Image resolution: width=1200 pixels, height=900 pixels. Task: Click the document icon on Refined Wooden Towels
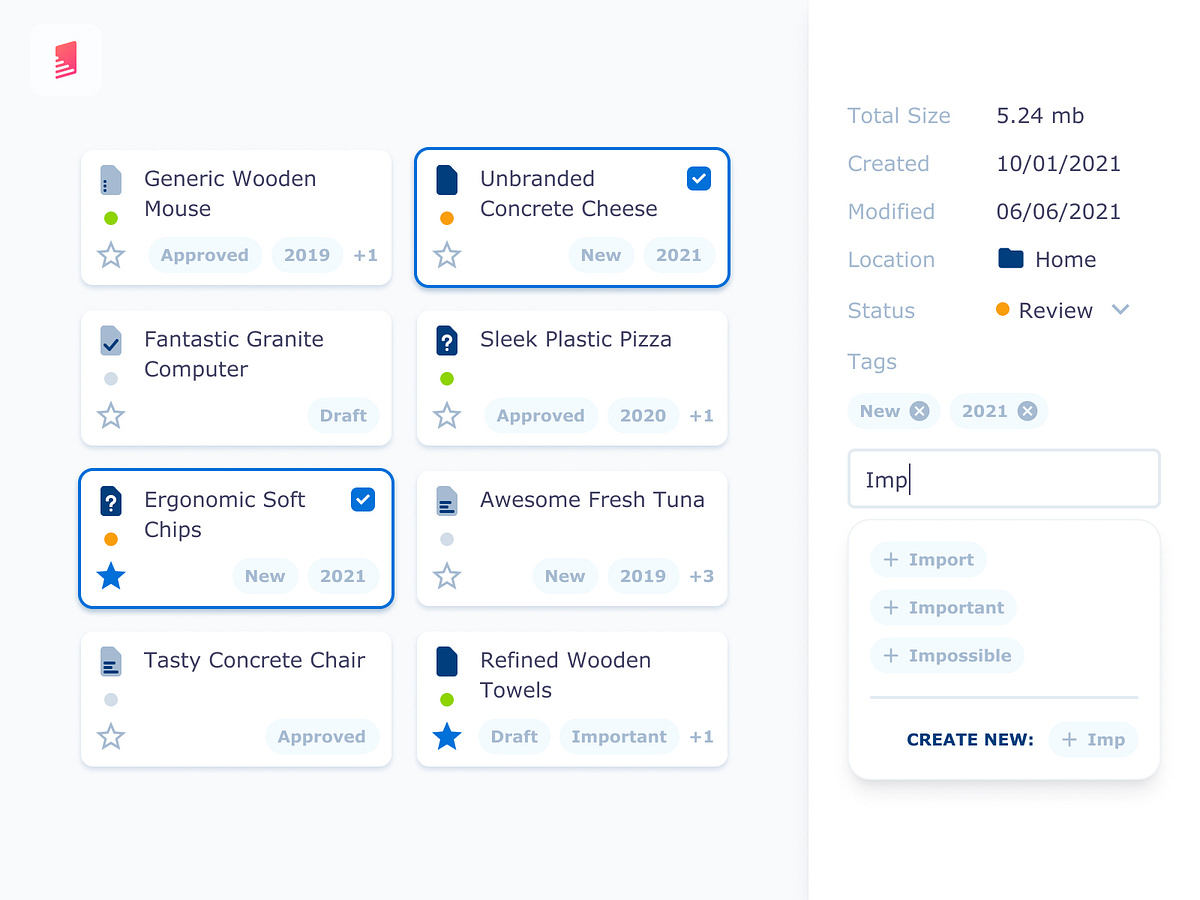[x=447, y=660]
